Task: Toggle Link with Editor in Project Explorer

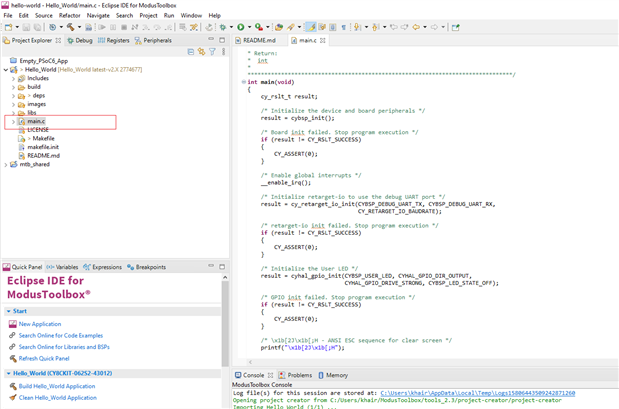Action: pos(202,52)
